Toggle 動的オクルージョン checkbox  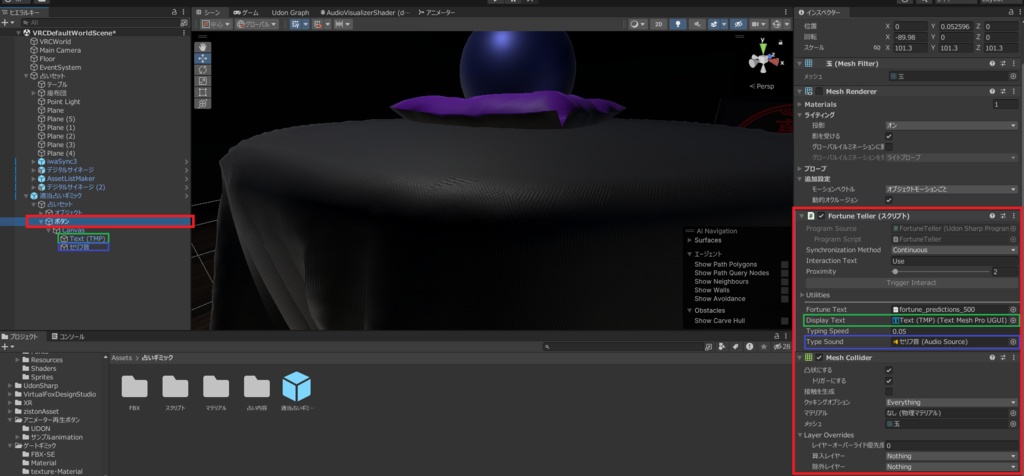pyautogui.click(x=889, y=200)
